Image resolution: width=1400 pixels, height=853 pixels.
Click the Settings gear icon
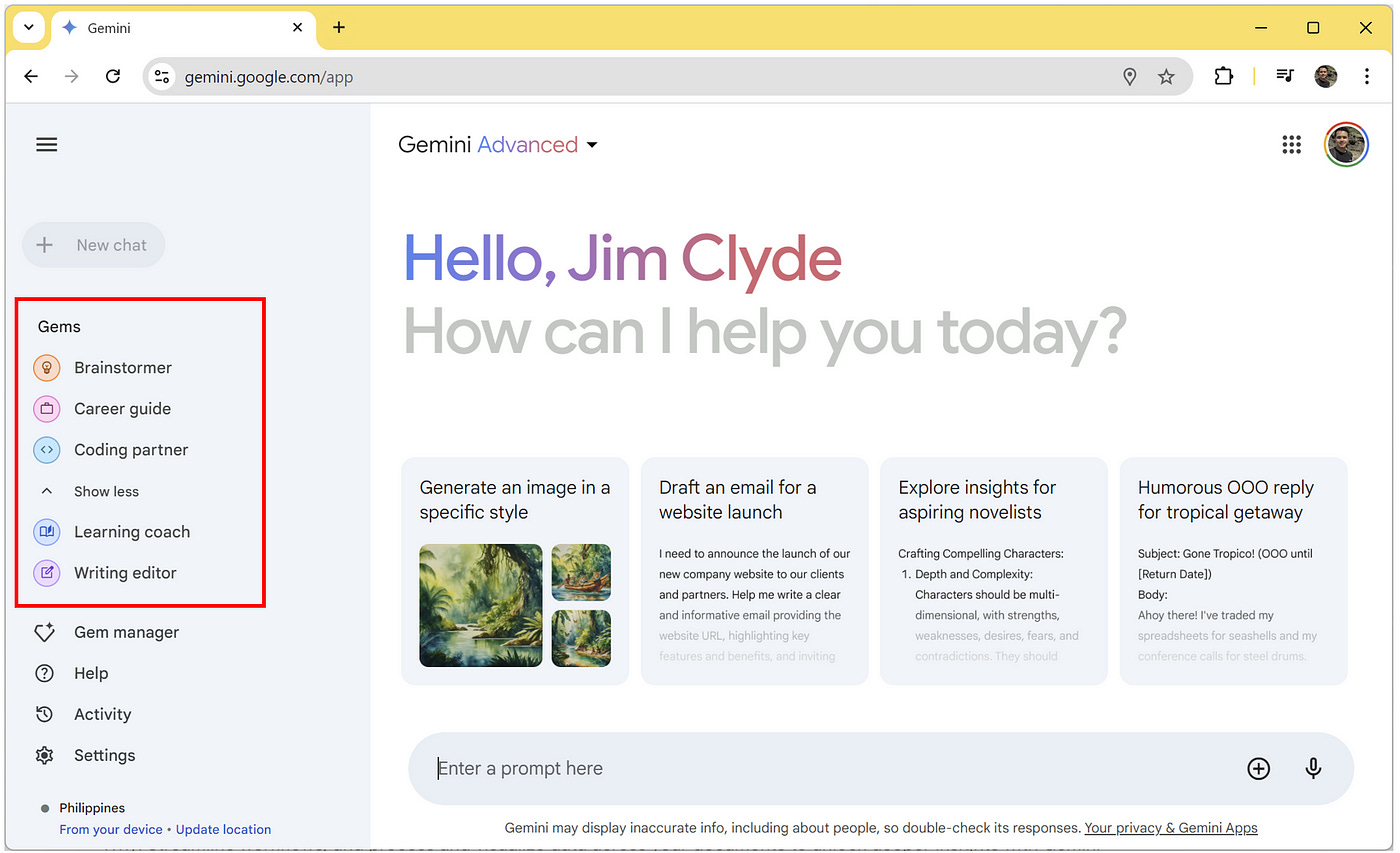[45, 755]
